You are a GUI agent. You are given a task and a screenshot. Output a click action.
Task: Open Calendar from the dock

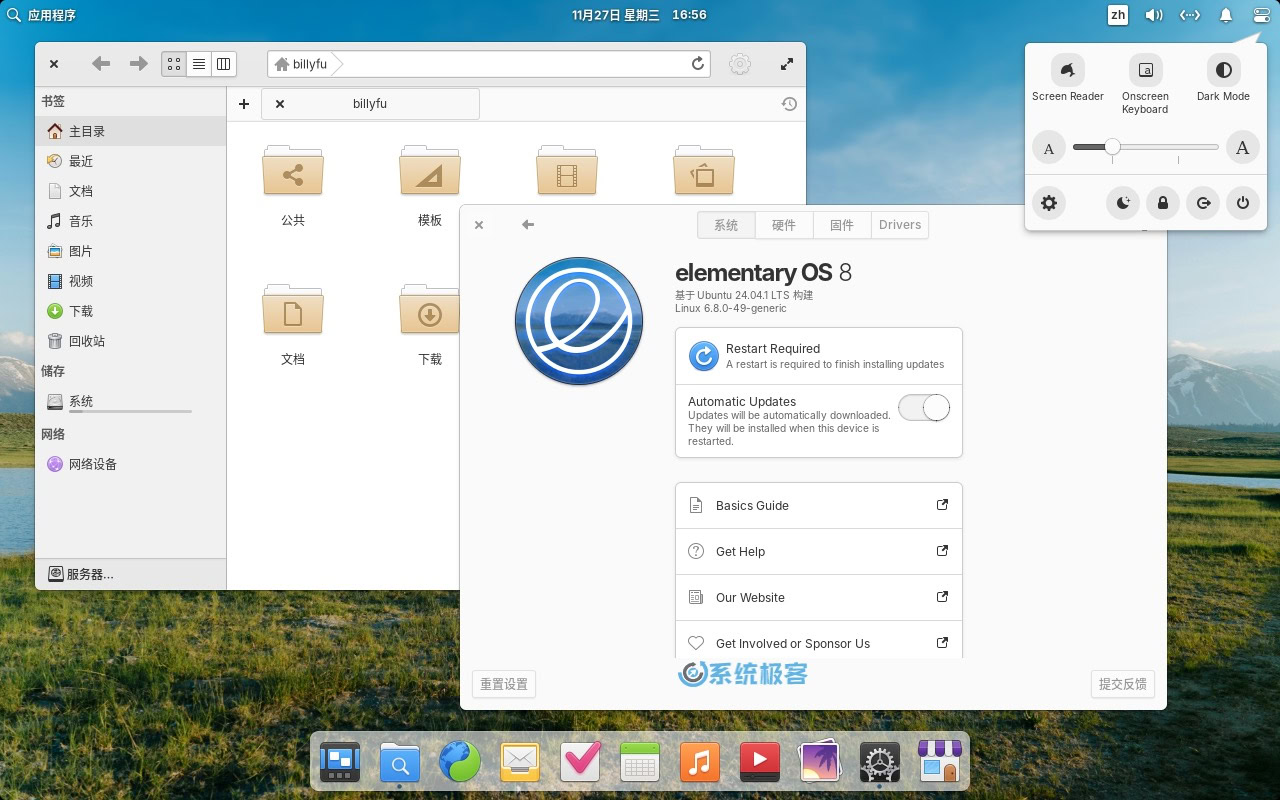click(x=640, y=763)
